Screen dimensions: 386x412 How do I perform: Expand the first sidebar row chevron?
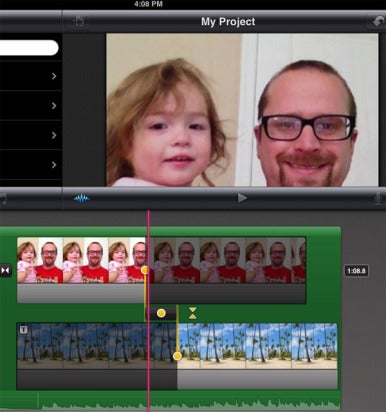54,76
